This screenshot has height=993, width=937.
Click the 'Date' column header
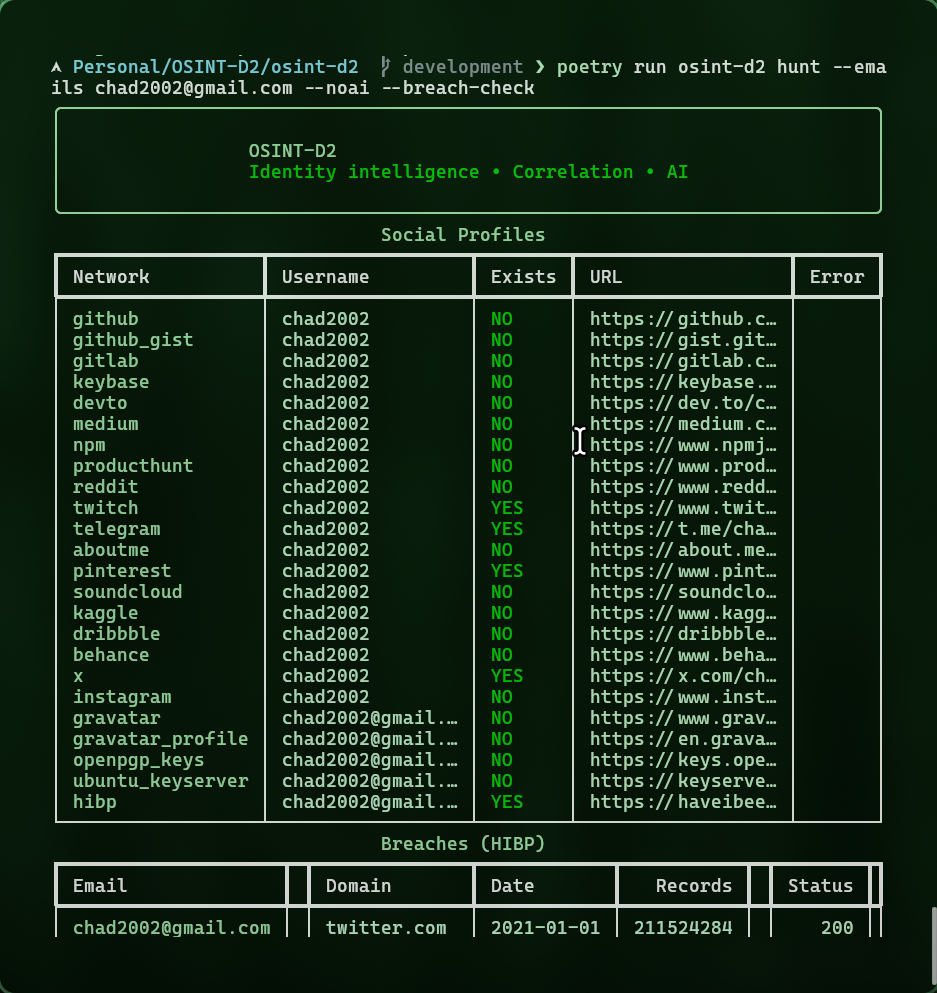(512, 885)
